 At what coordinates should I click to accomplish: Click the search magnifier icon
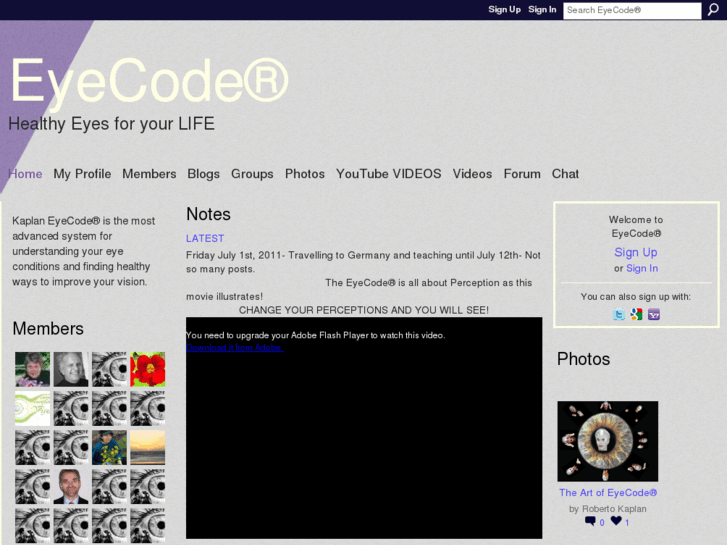(x=713, y=10)
